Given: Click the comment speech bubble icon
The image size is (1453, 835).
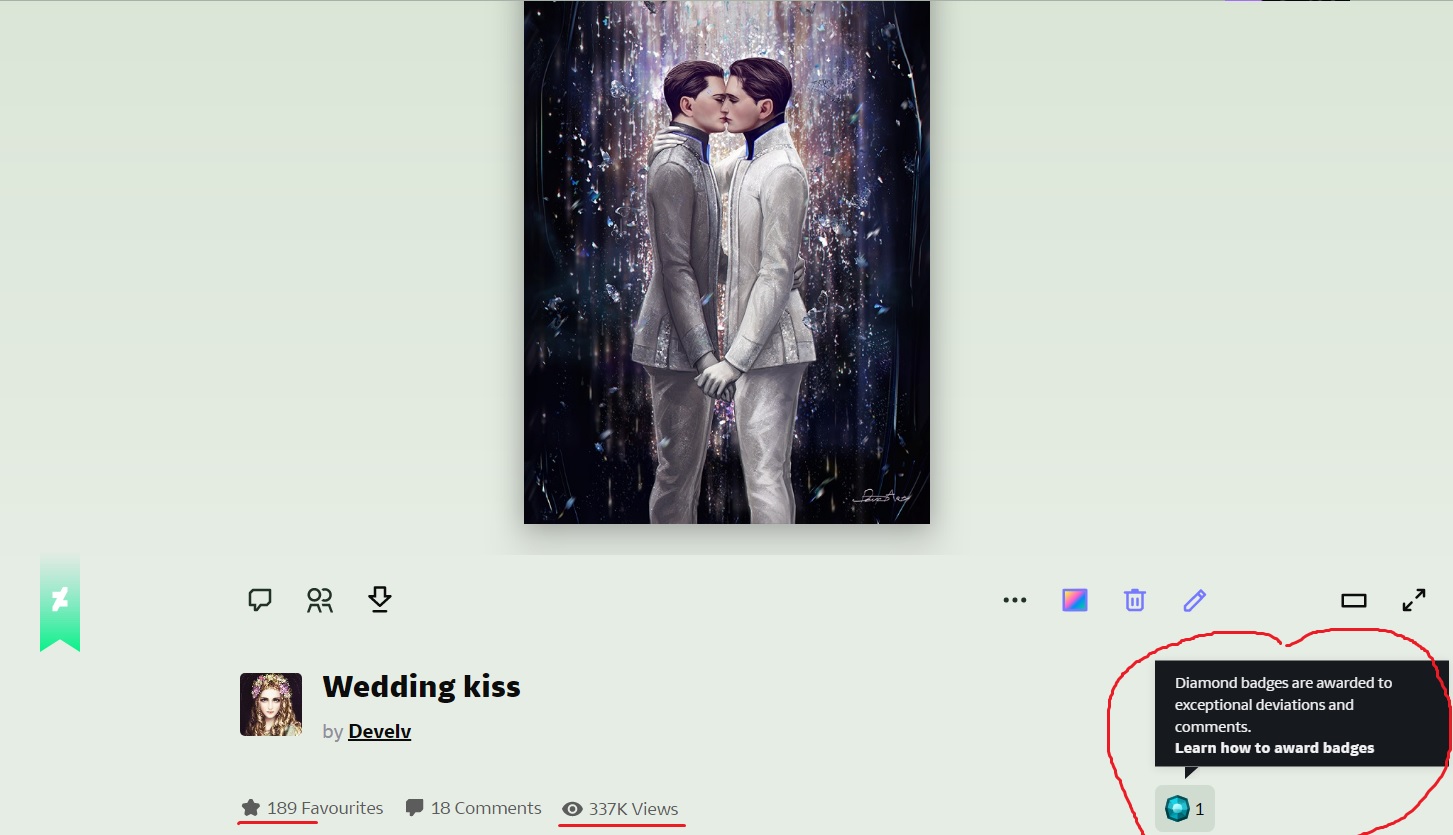Looking at the screenshot, I should point(260,600).
